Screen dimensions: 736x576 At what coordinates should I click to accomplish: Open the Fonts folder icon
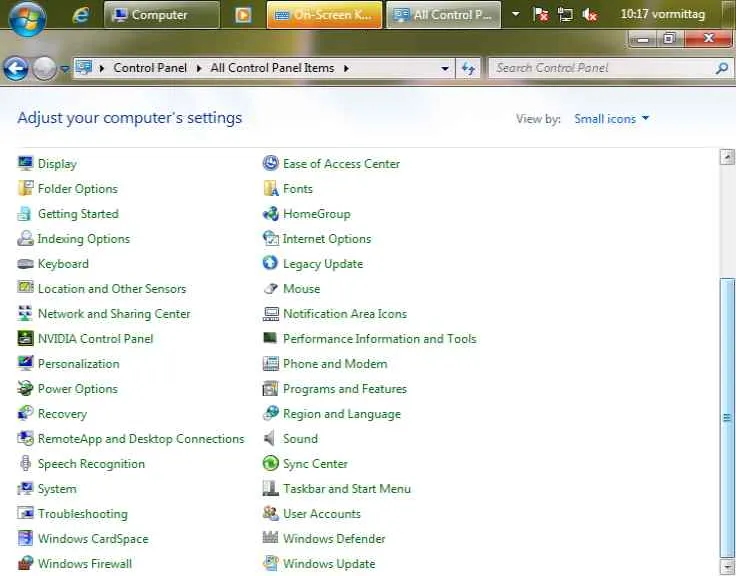click(270, 188)
